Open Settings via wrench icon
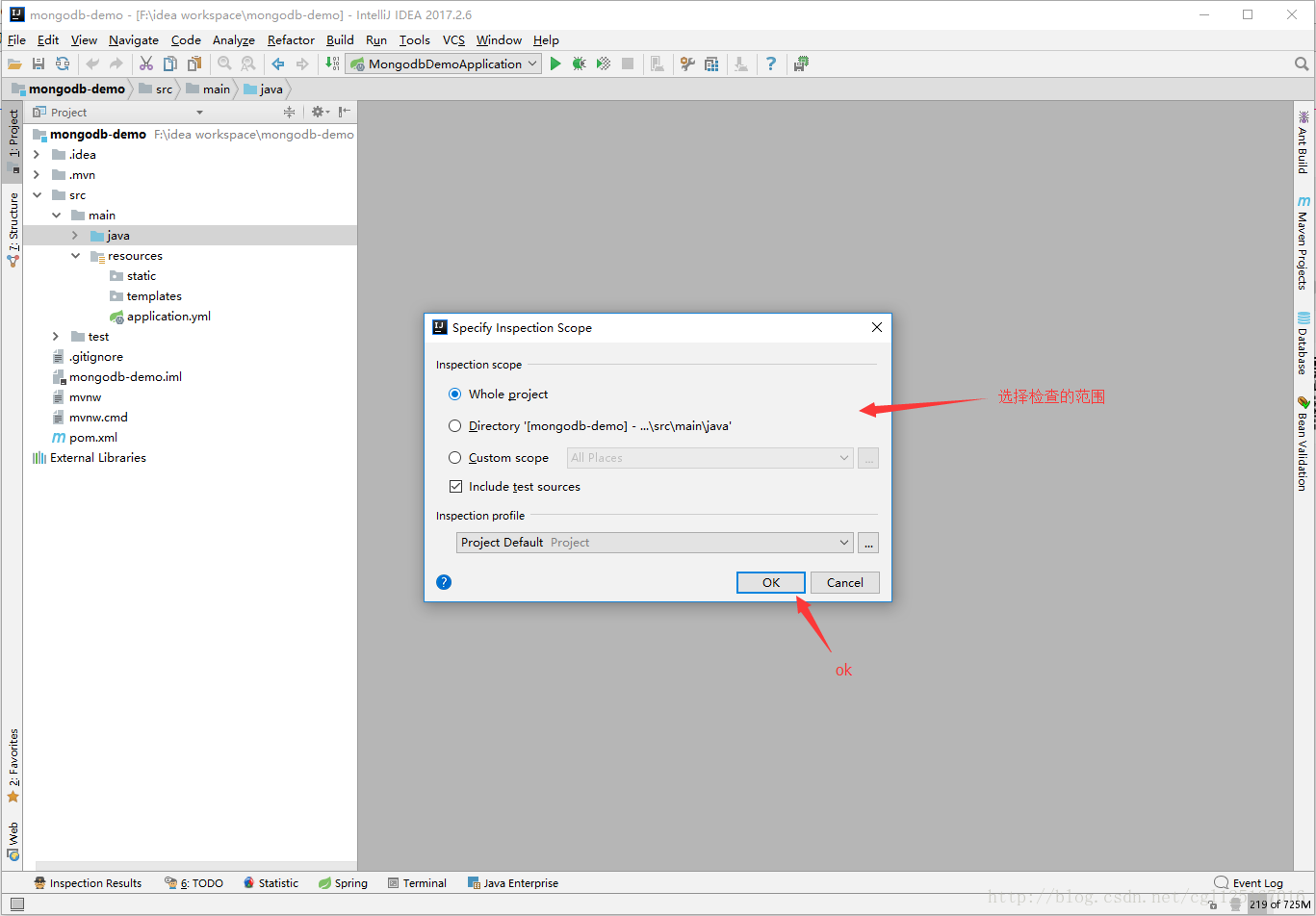 [687, 64]
